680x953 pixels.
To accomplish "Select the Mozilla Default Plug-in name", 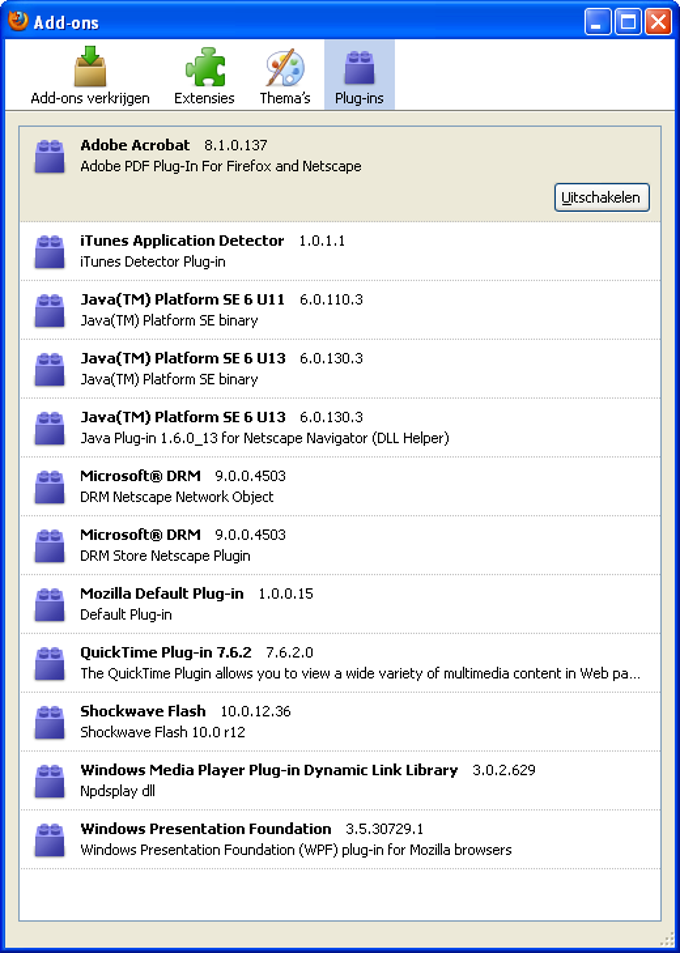I will tap(162, 594).
